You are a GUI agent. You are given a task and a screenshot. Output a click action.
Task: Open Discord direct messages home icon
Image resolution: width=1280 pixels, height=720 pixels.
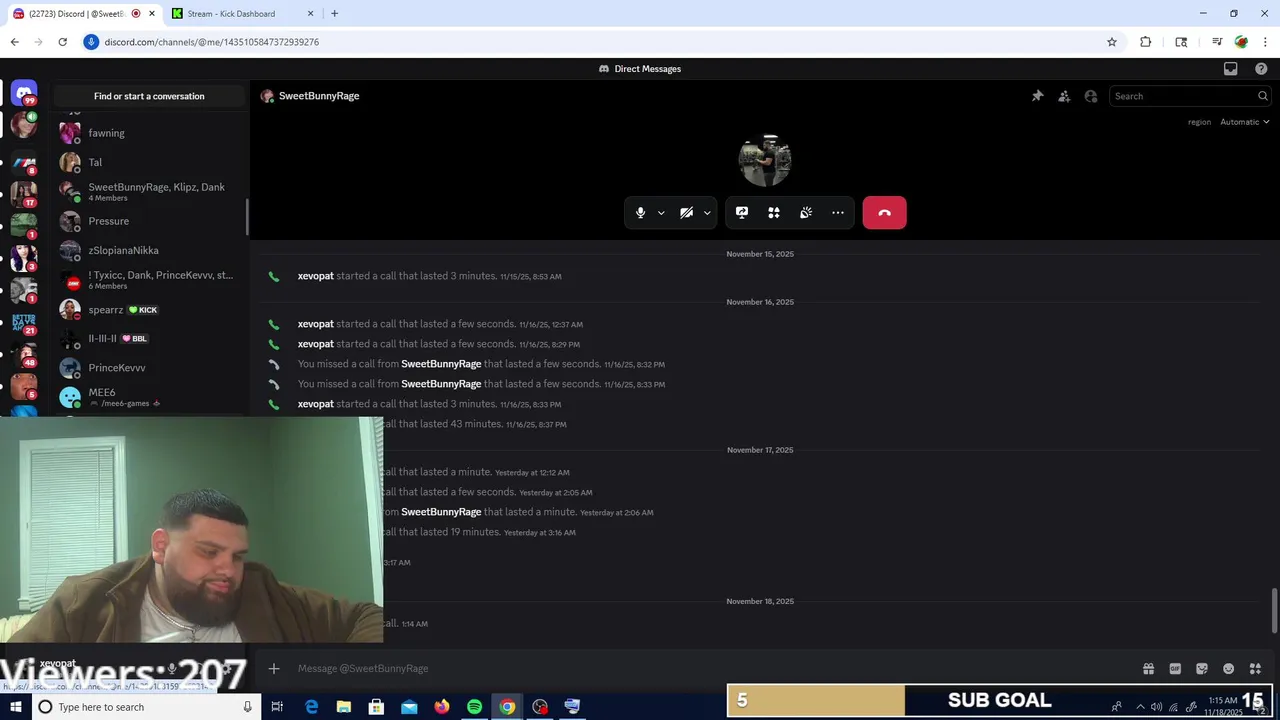pos(24,93)
